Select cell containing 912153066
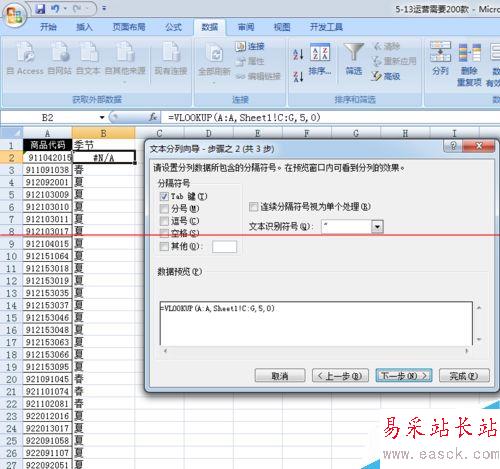 (x=47, y=354)
